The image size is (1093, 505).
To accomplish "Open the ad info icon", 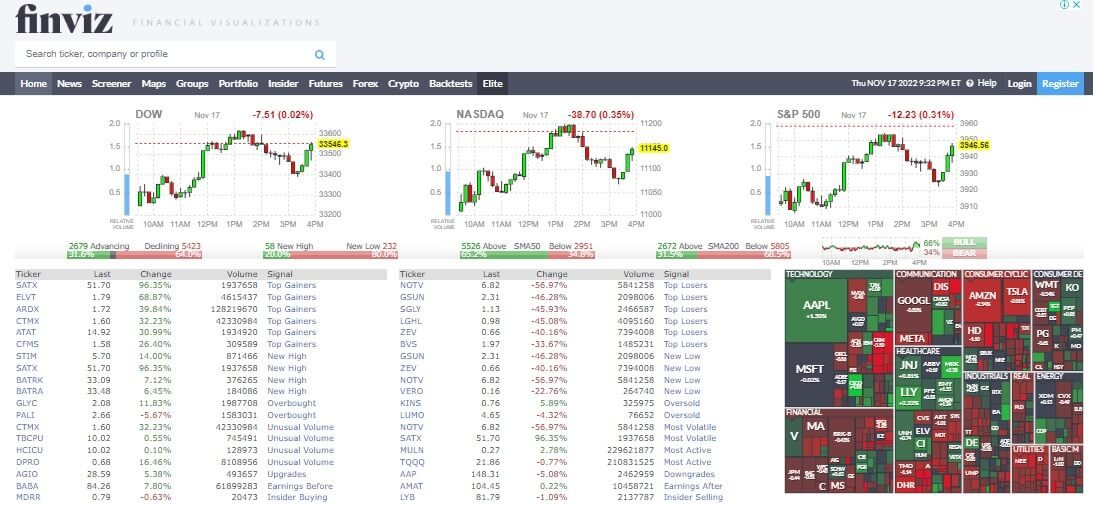I will tap(1064, 5).
